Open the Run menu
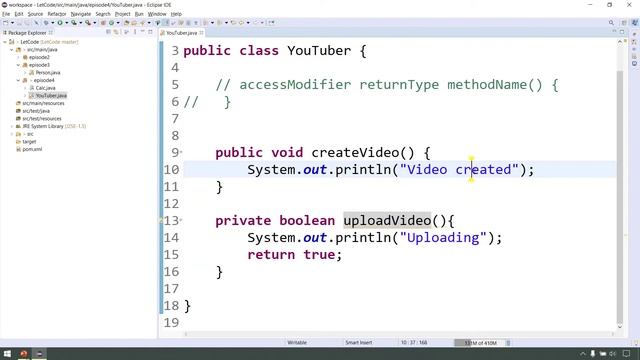This screenshot has height=360, width=640. point(139,14)
